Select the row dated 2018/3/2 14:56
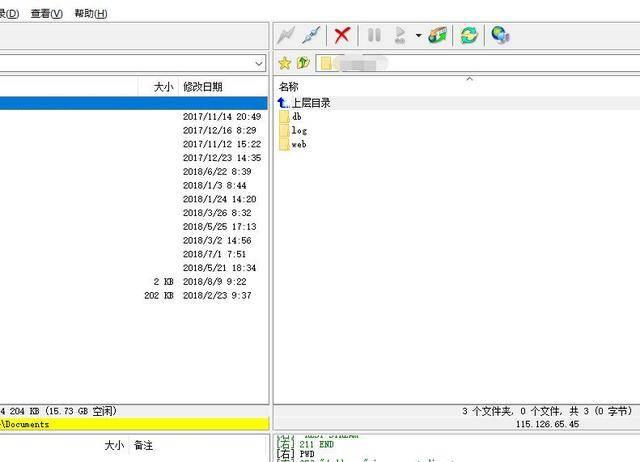This screenshot has height=462, width=640. (133, 241)
